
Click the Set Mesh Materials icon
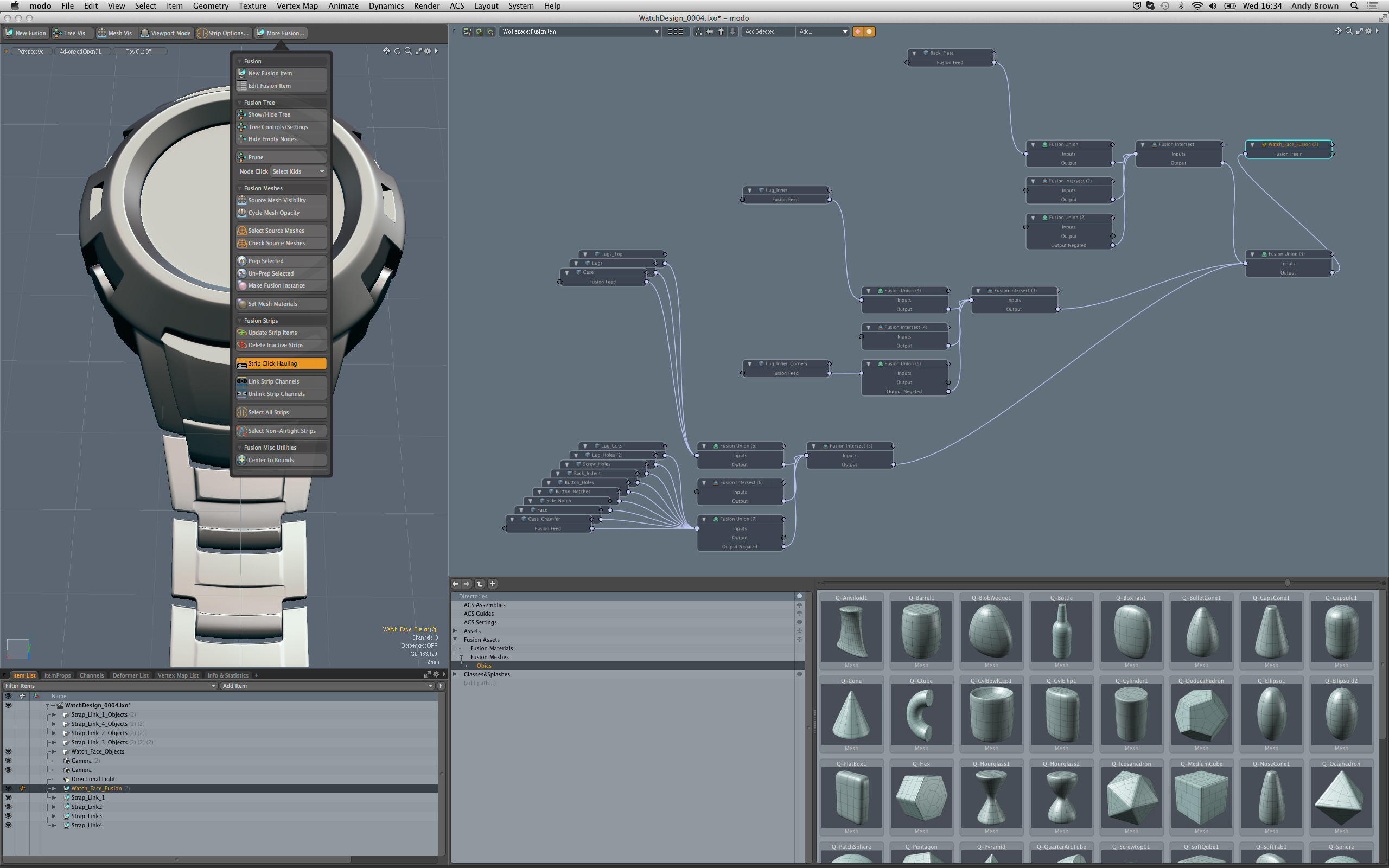point(242,304)
